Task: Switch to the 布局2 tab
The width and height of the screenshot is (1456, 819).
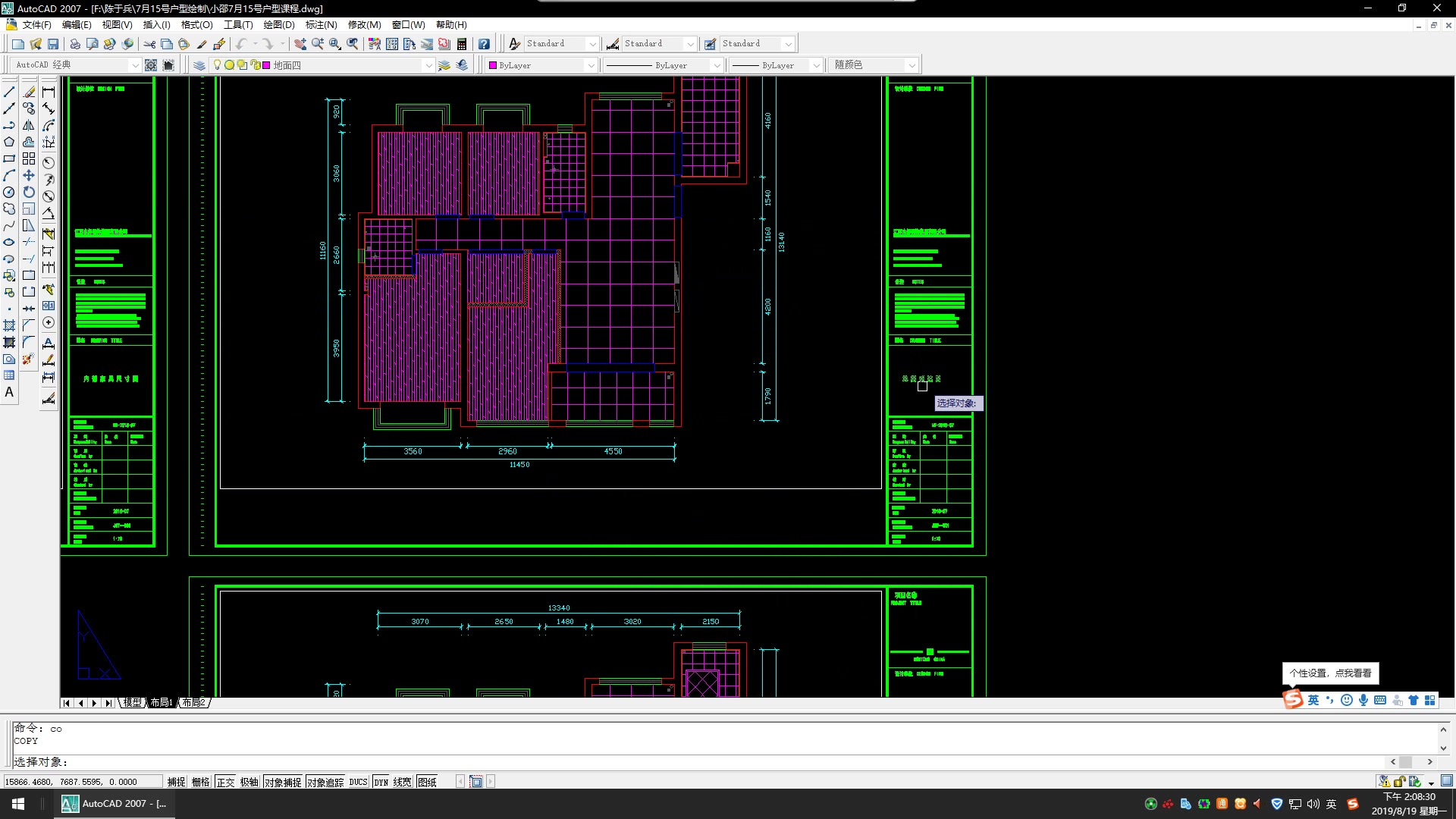Action: 193,703
